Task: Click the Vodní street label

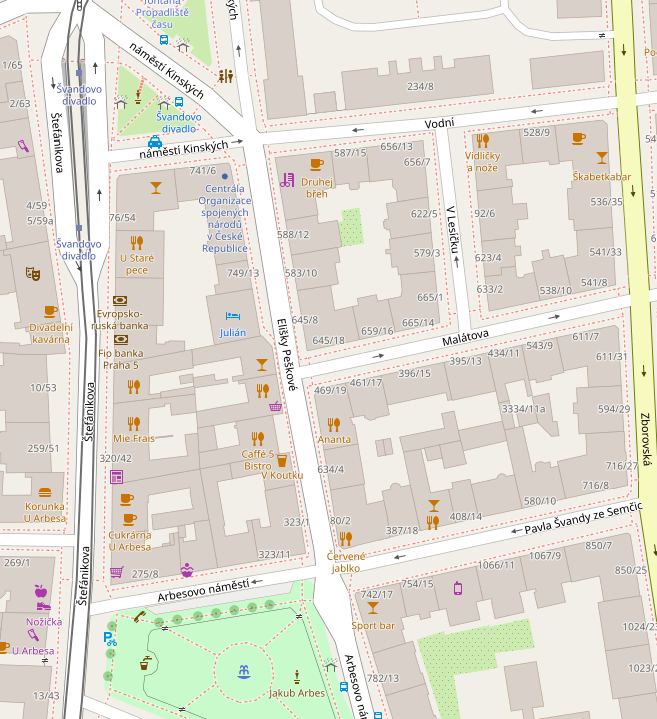Action: [439, 123]
